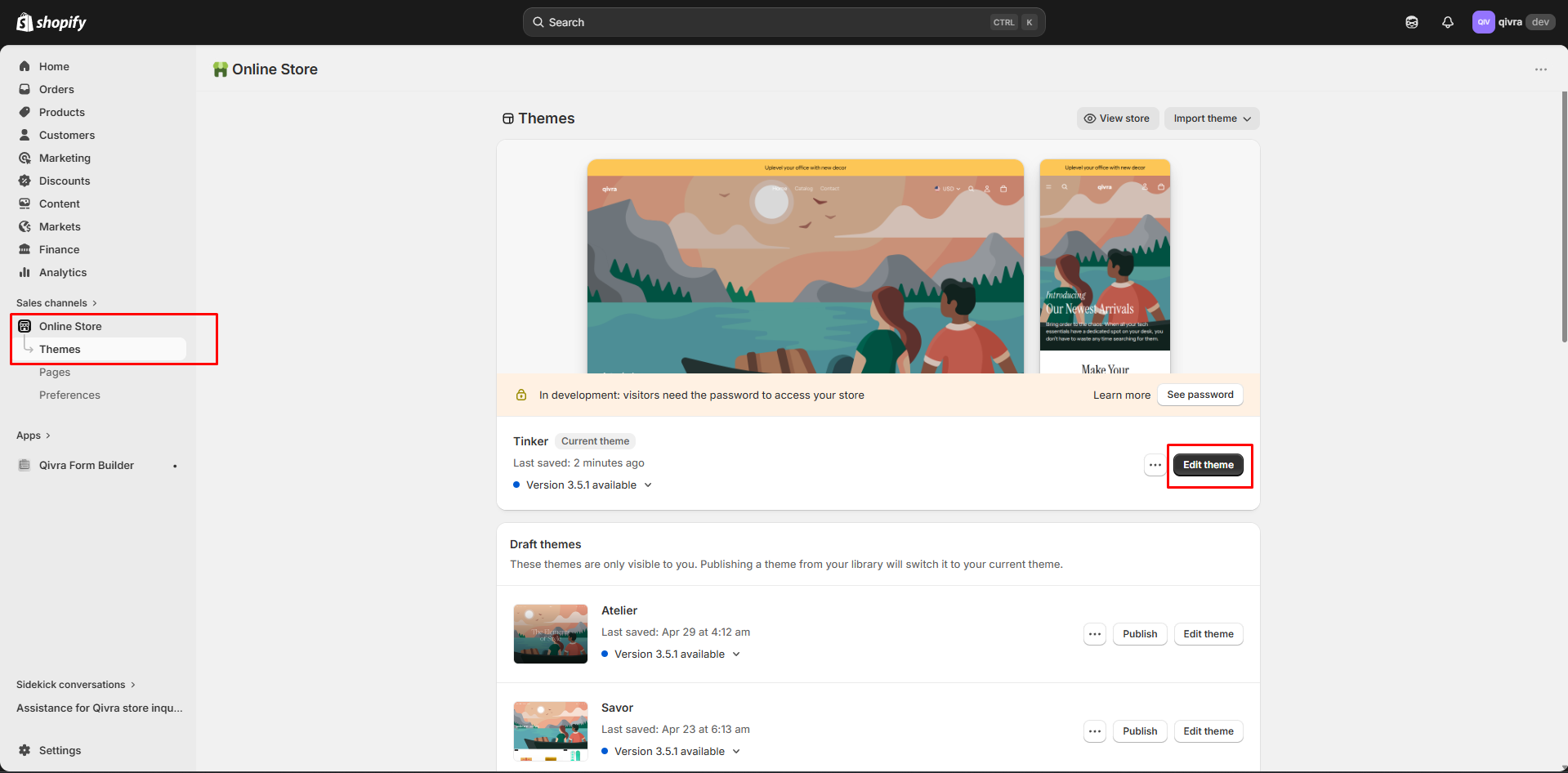
Task: Click the lock icon in development banner
Action: 521,395
